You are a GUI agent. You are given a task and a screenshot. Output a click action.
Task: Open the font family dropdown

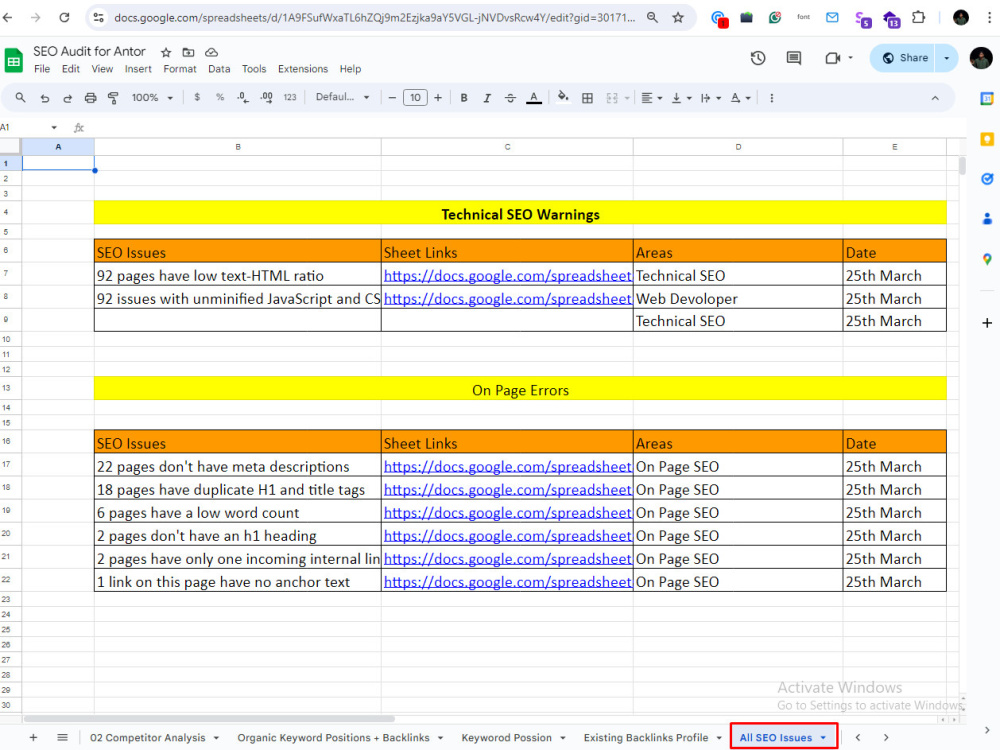pos(342,97)
